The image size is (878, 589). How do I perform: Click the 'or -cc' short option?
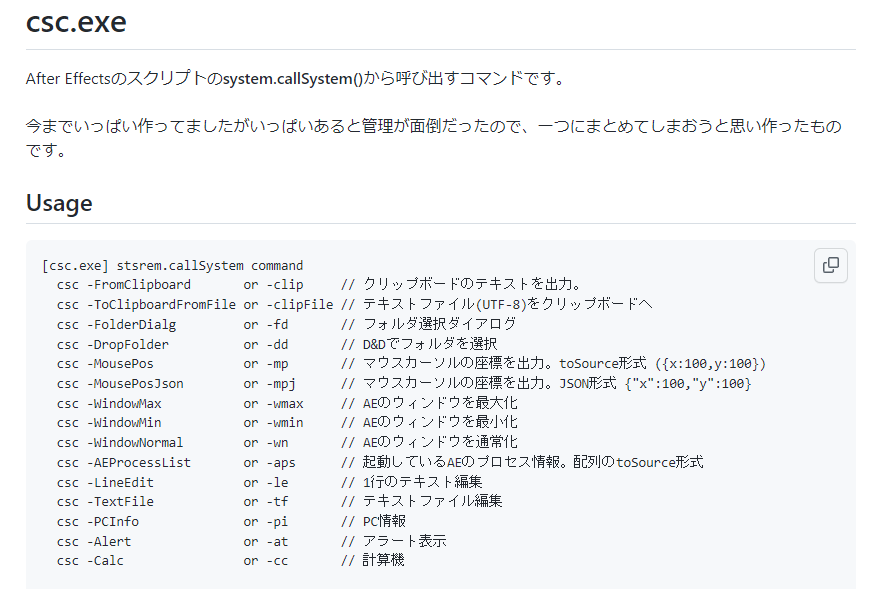[266, 561]
